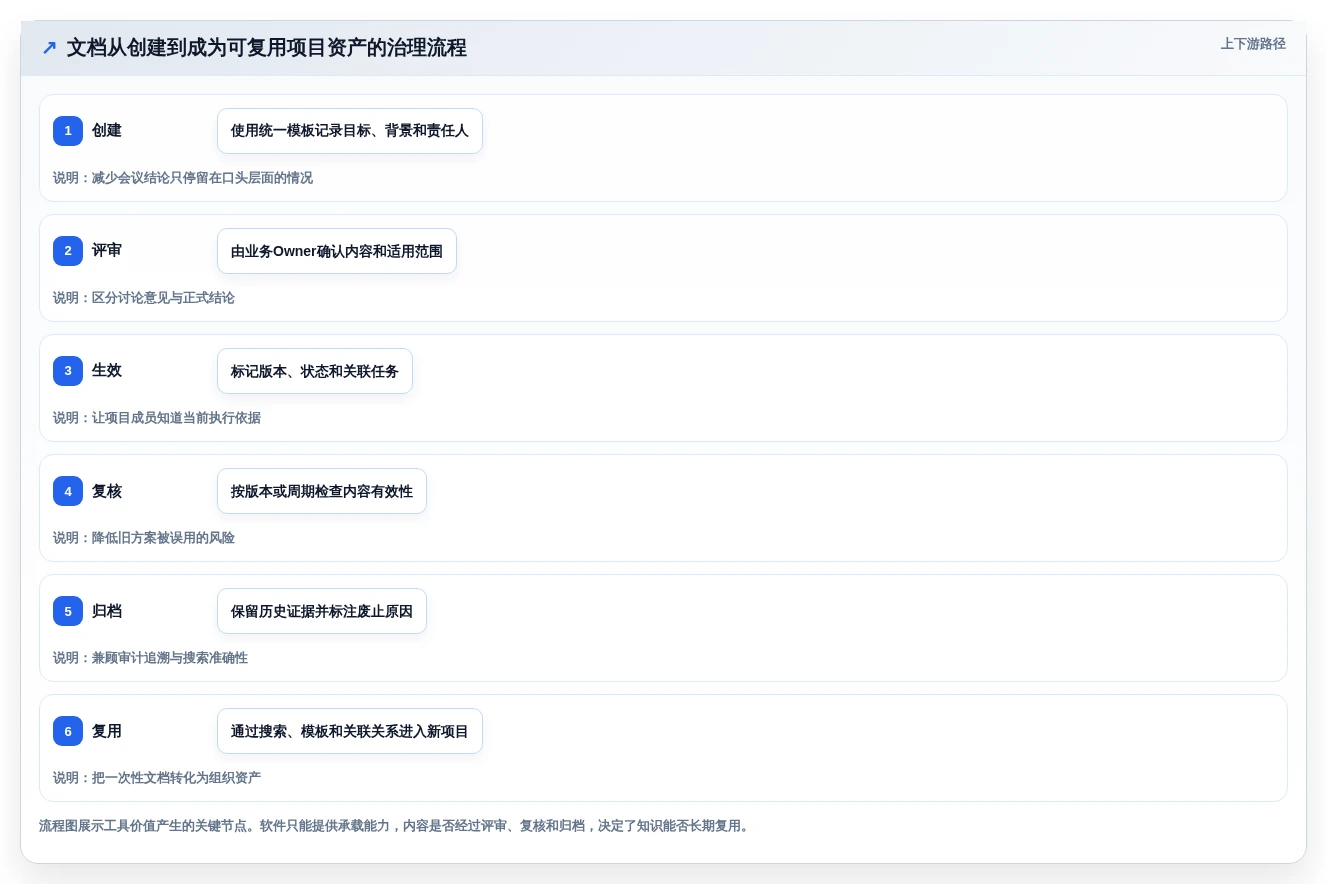Click the 归档 step label
The height and width of the screenshot is (884, 1327).
107,611
